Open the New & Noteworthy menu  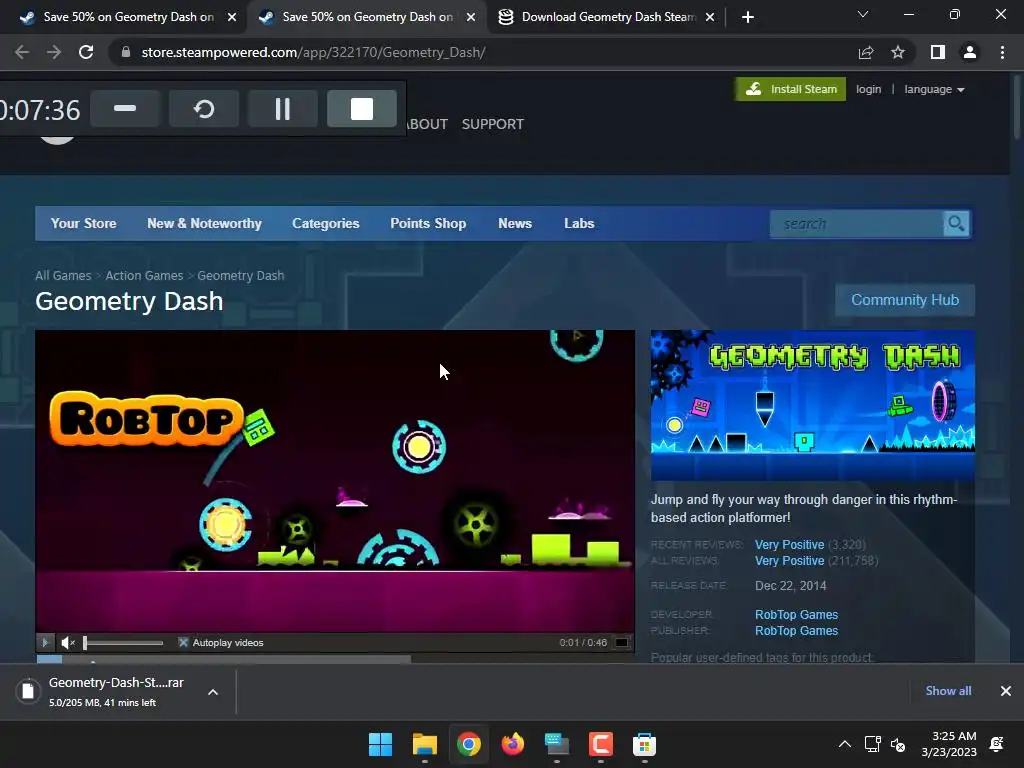pyautogui.click(x=204, y=223)
